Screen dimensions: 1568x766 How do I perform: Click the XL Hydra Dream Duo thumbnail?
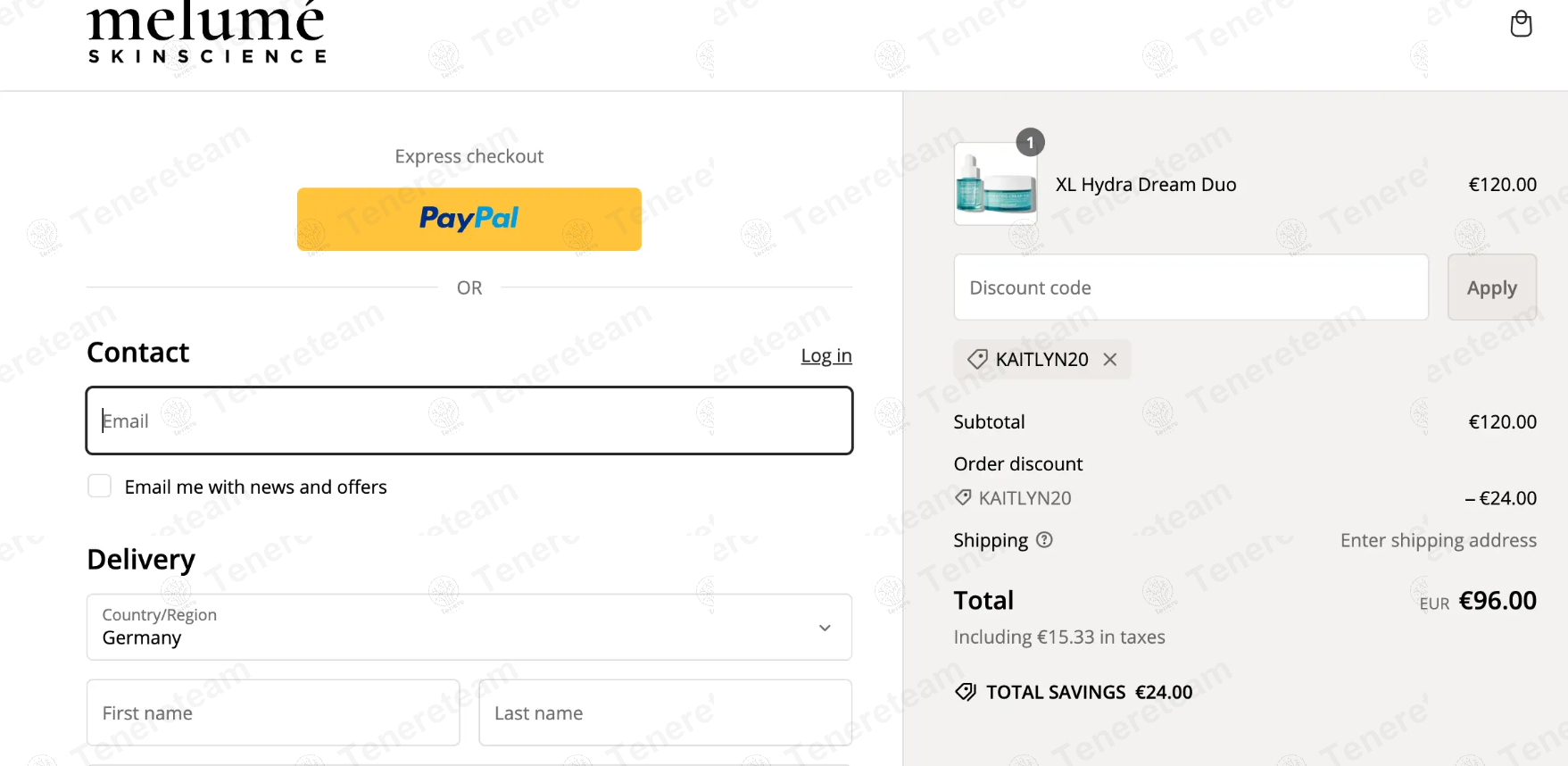[x=995, y=184]
